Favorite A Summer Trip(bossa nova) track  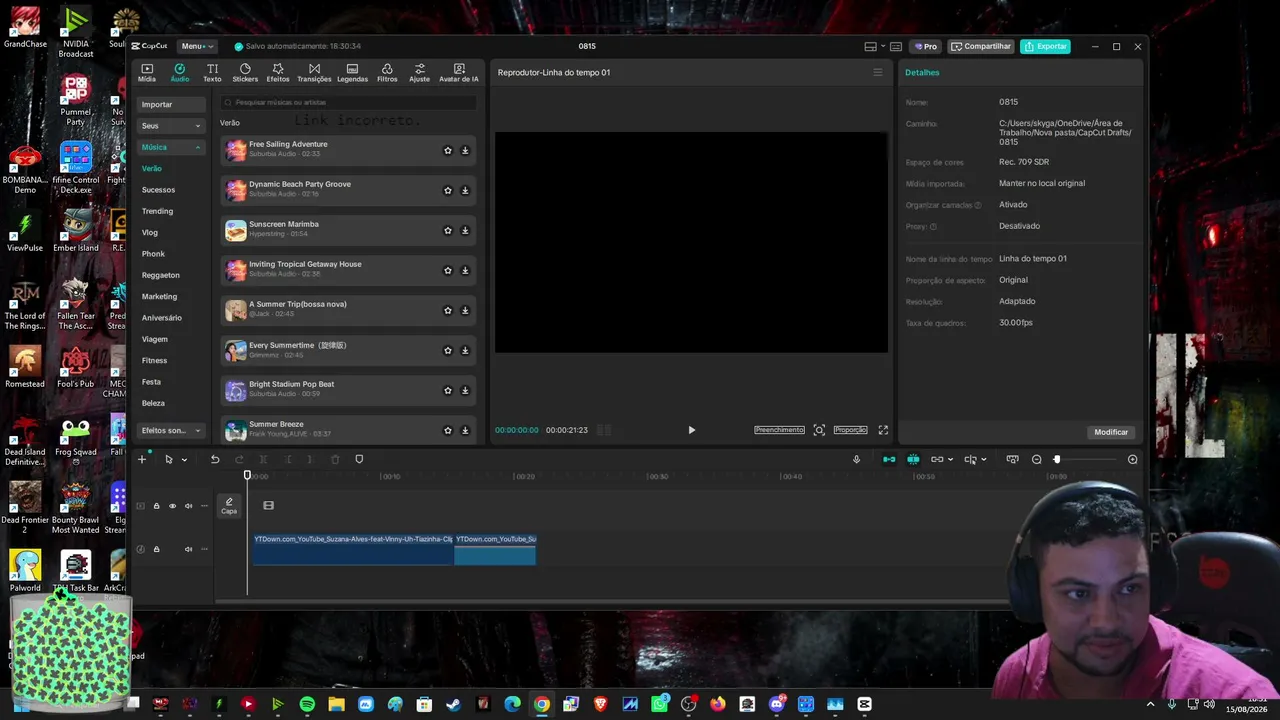(x=448, y=311)
